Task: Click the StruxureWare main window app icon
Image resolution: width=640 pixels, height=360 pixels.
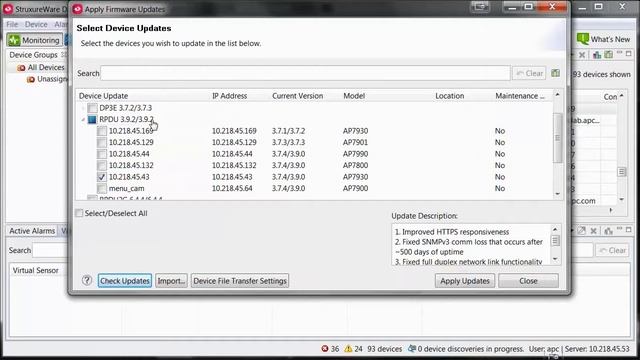Action: click(8, 9)
